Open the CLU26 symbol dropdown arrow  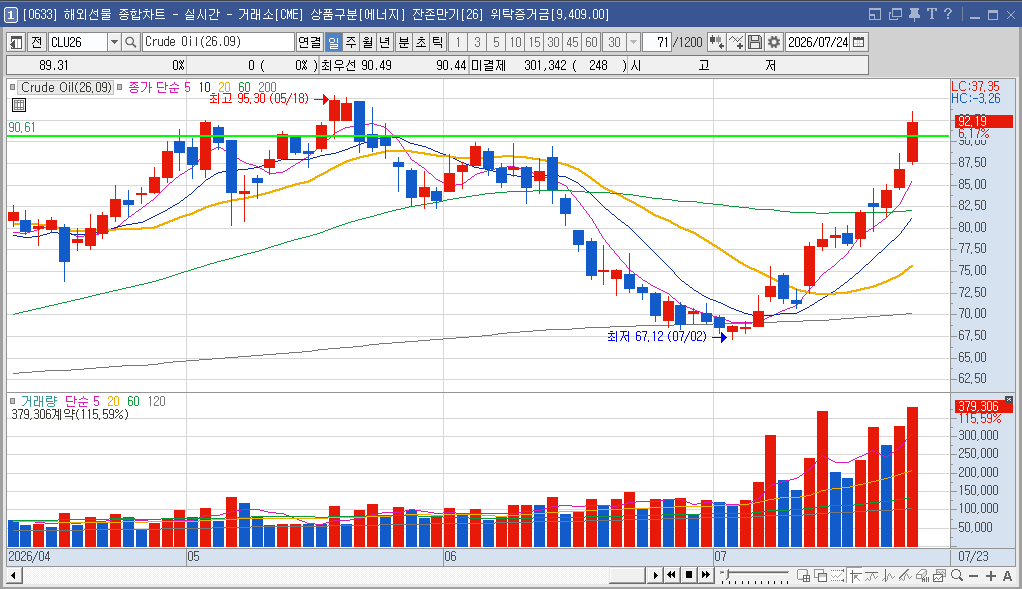[x=114, y=42]
